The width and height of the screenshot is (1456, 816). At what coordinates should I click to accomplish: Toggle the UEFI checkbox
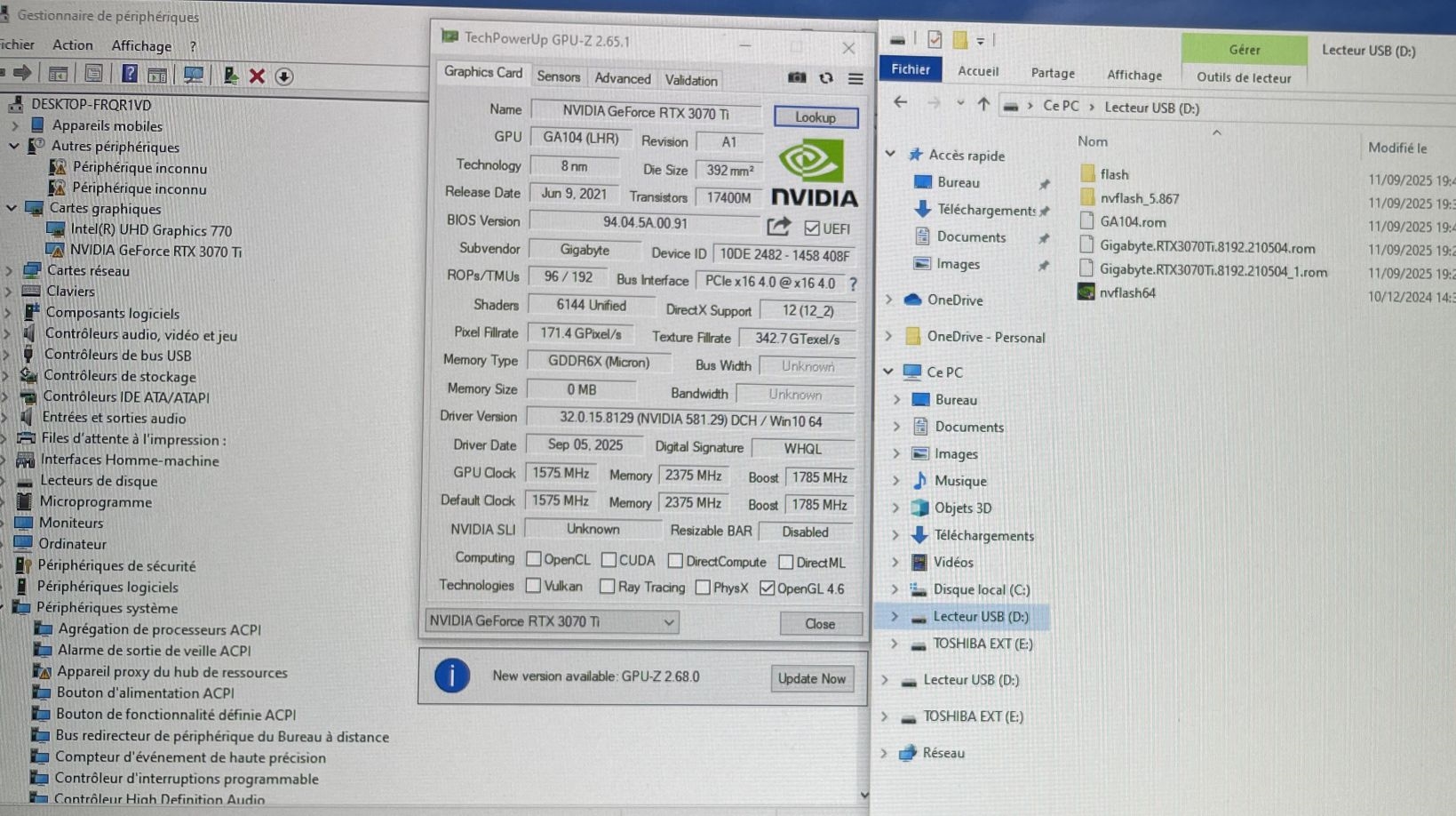811,228
